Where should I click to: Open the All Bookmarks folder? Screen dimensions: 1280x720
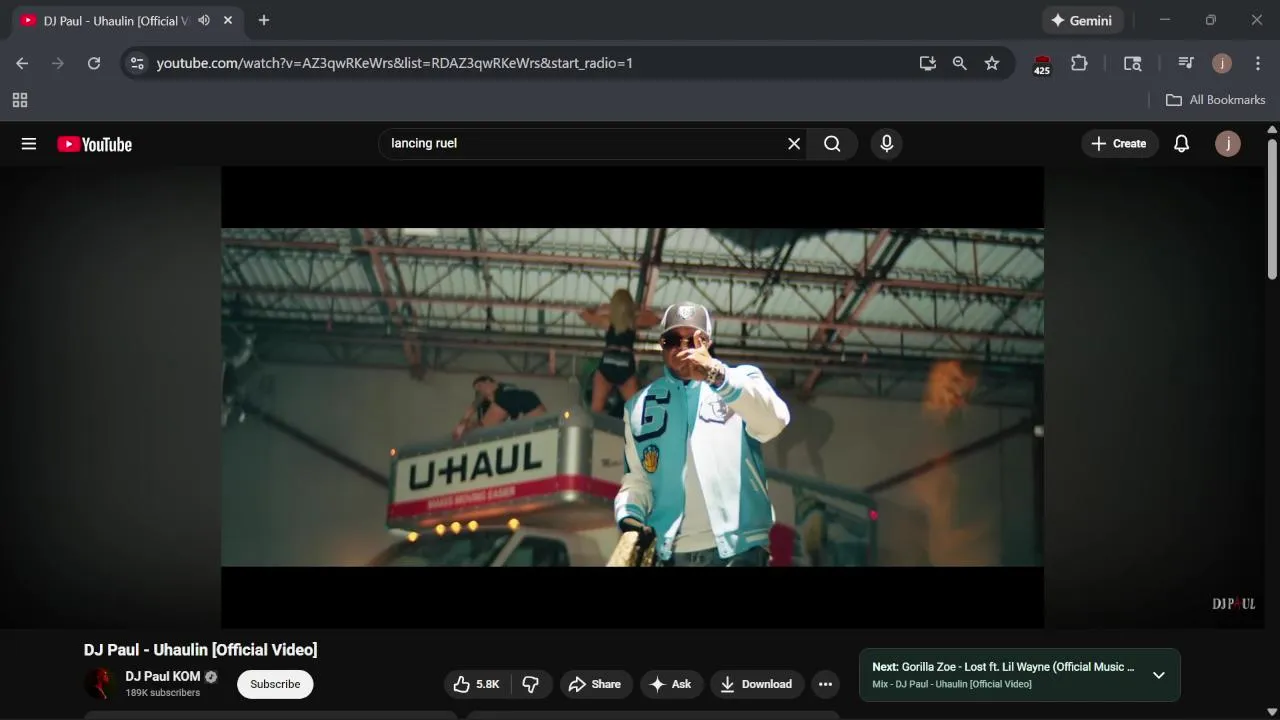point(1216,100)
